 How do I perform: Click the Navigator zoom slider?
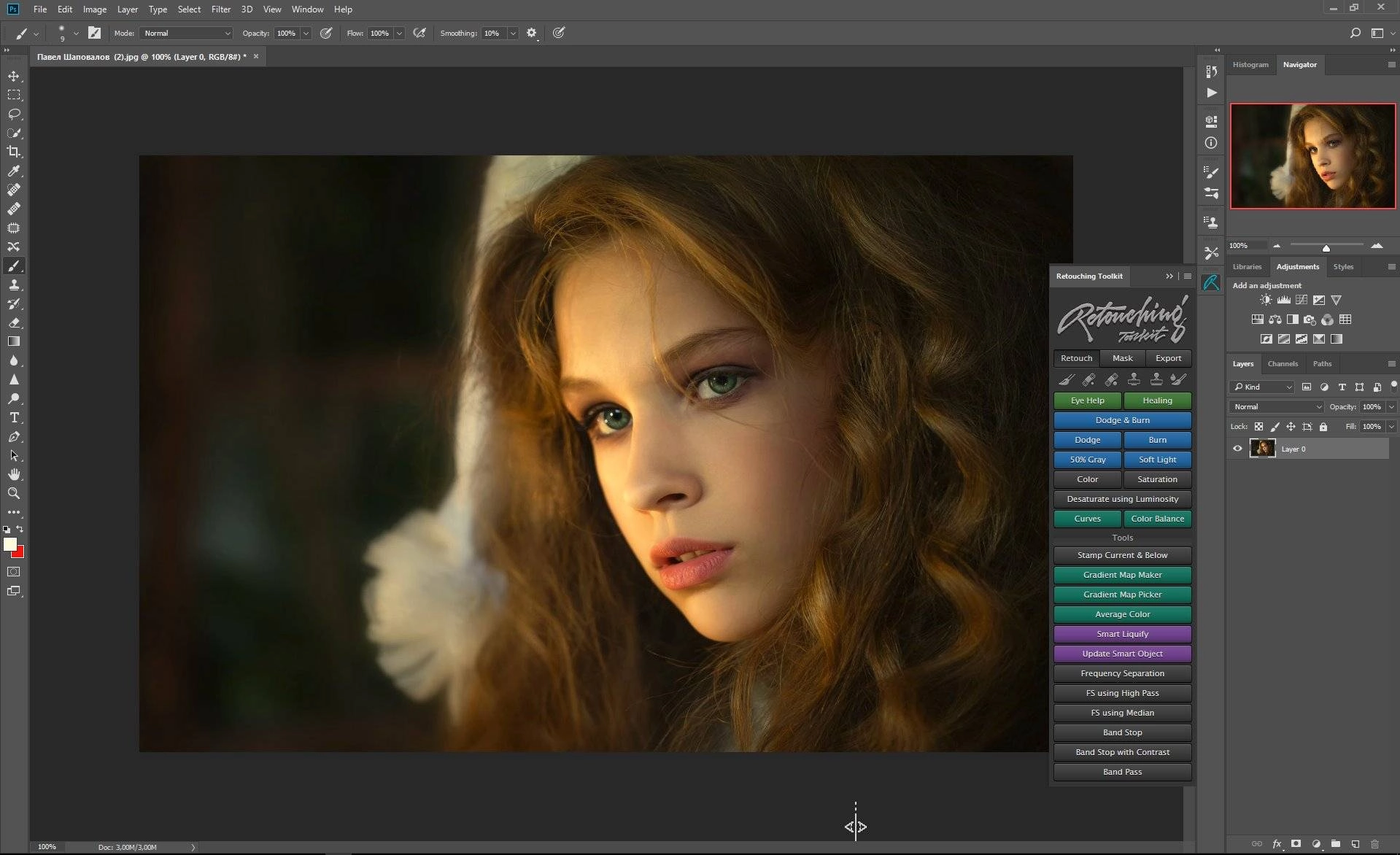[1326, 245]
